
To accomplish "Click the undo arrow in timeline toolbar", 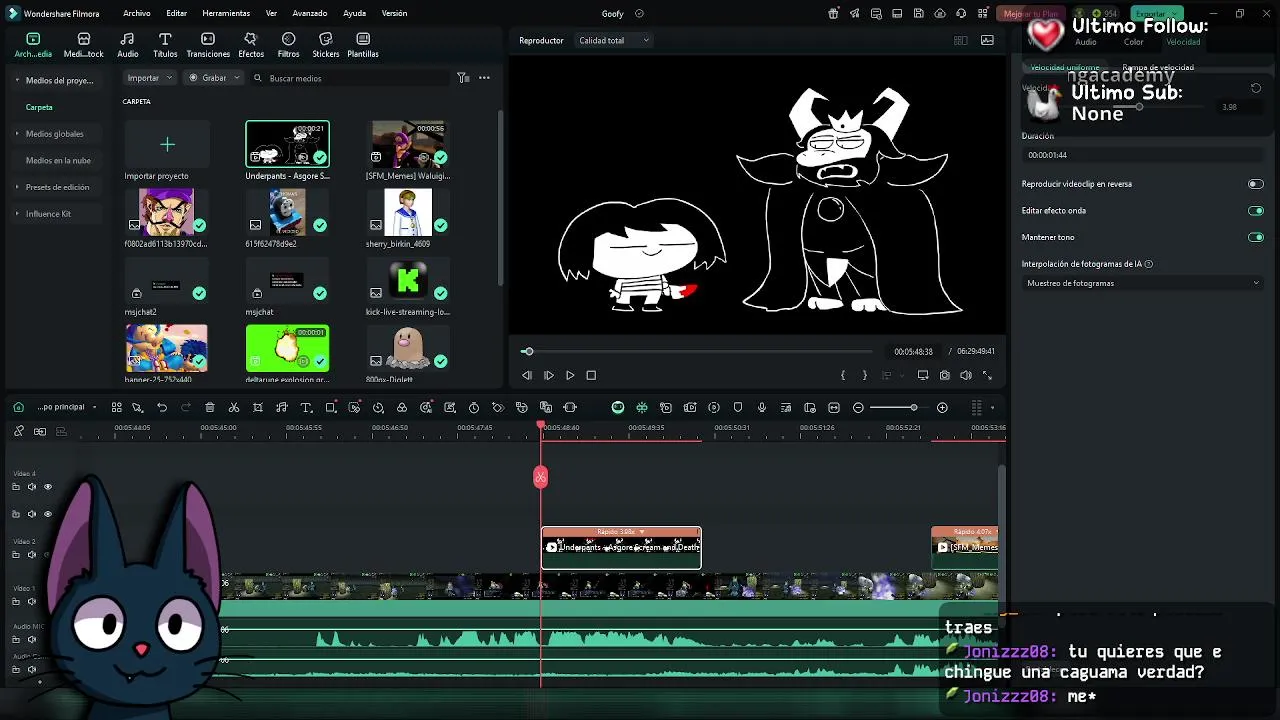I will (162, 408).
